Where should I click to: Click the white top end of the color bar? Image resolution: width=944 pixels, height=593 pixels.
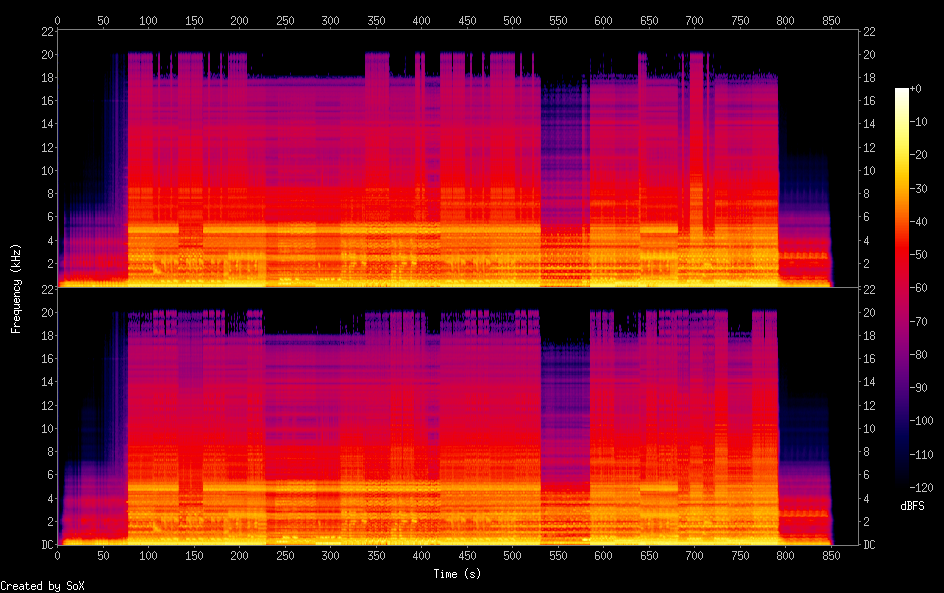coord(901,92)
